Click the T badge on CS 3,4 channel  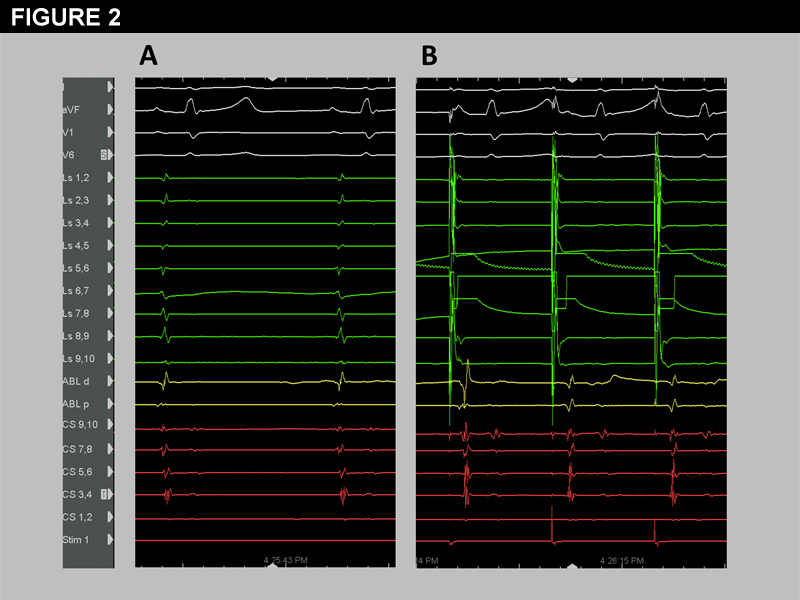pyautogui.click(x=104, y=494)
